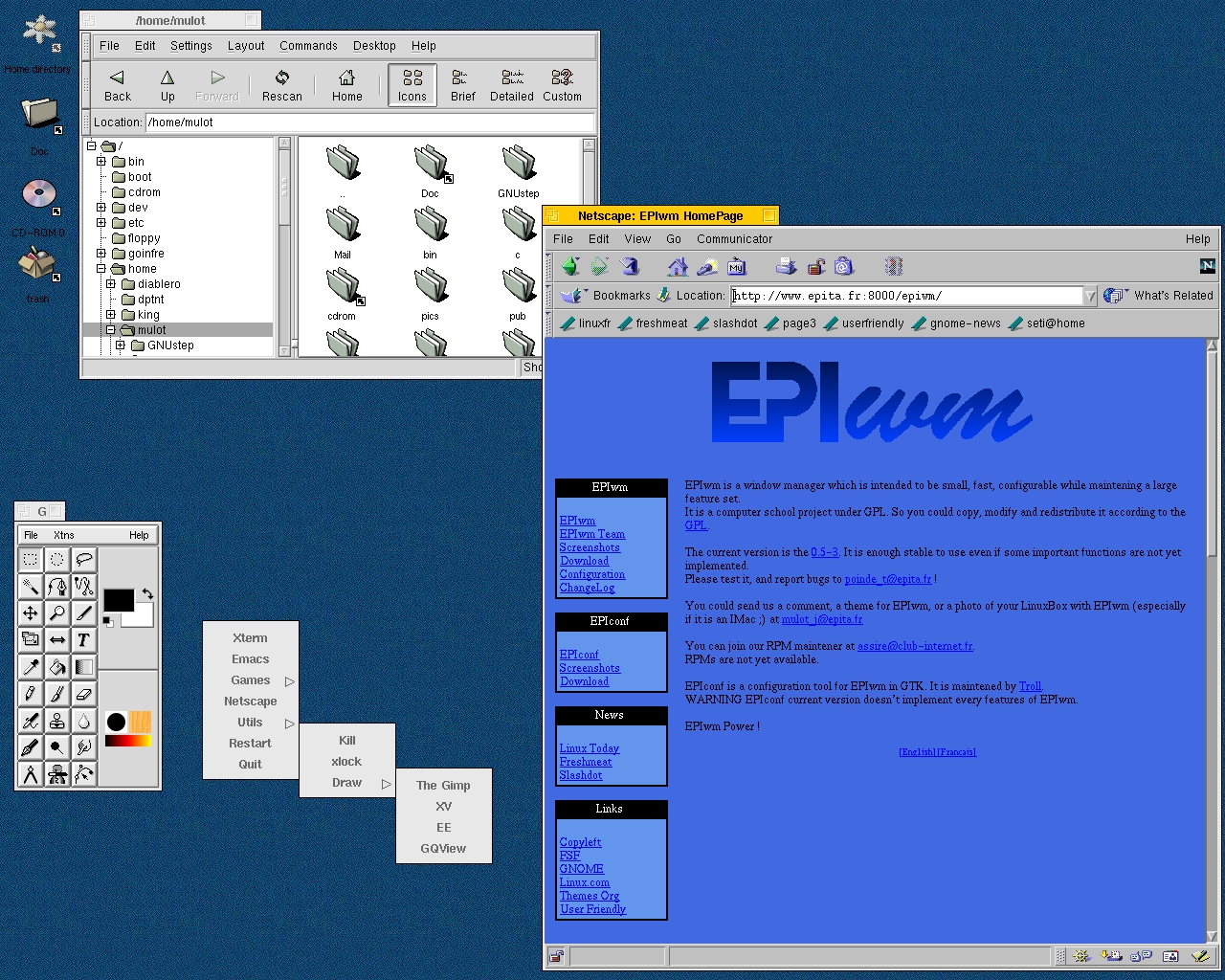Image resolution: width=1225 pixels, height=980 pixels.
Task: Toggle the Brief view mode button
Action: pos(462,85)
